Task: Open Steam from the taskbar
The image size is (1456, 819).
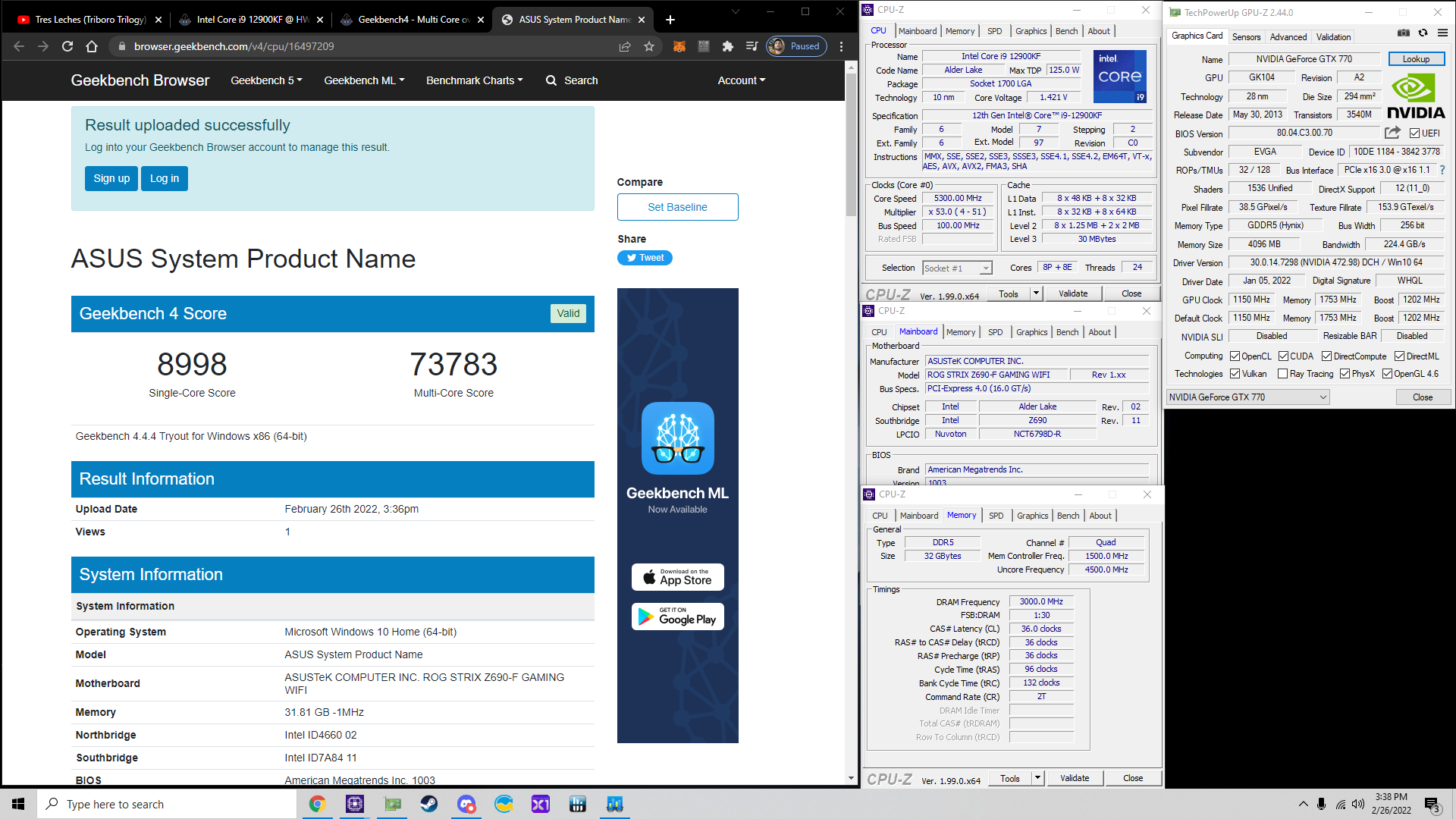Action: [429, 804]
